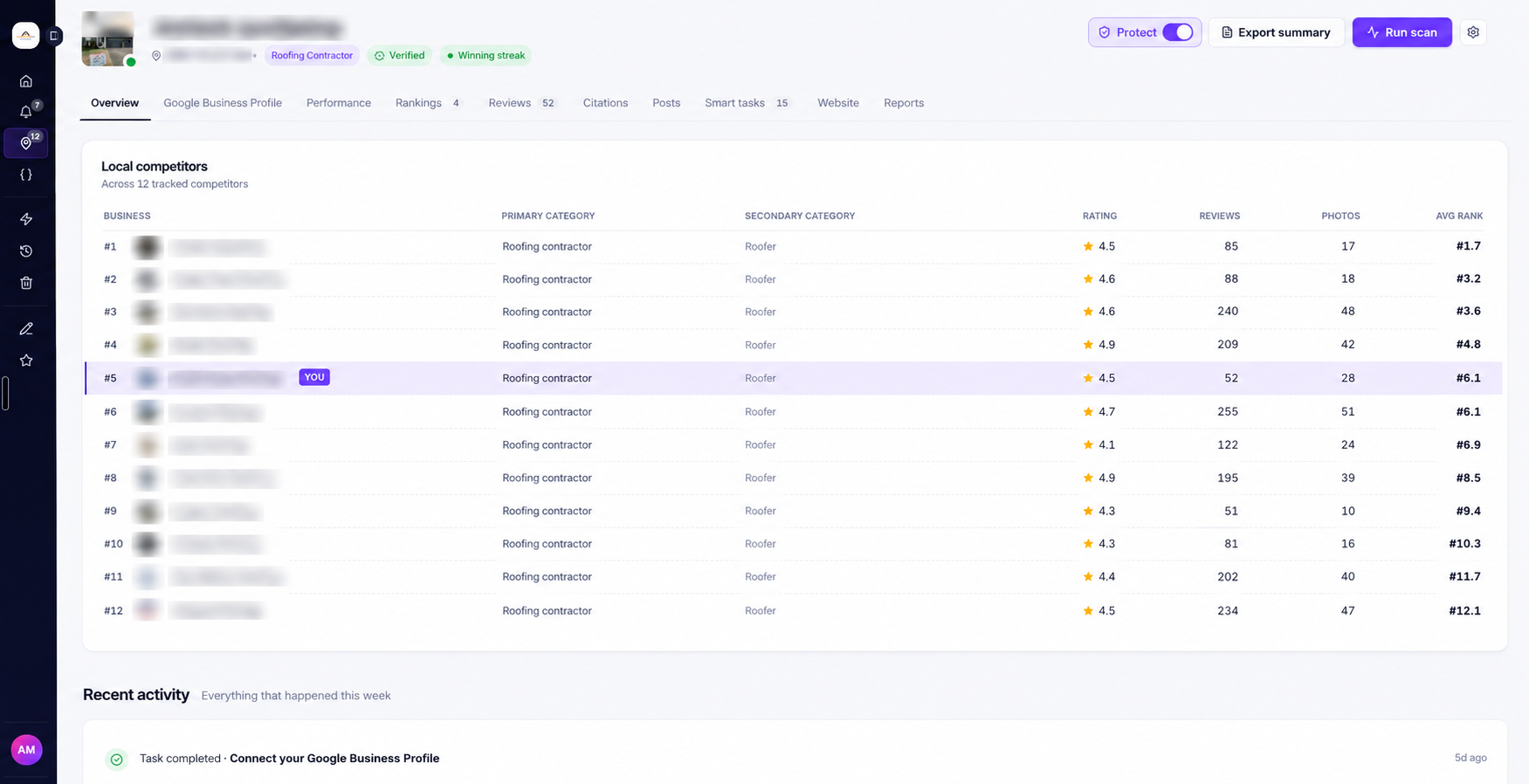Click the Run scan button
1529x784 pixels.
1402,32
